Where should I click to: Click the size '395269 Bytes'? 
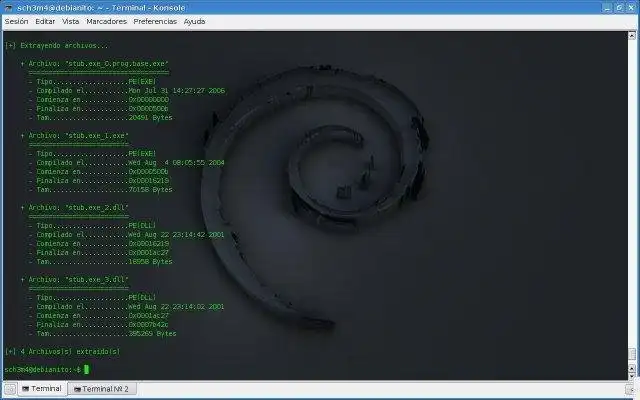click(153, 333)
